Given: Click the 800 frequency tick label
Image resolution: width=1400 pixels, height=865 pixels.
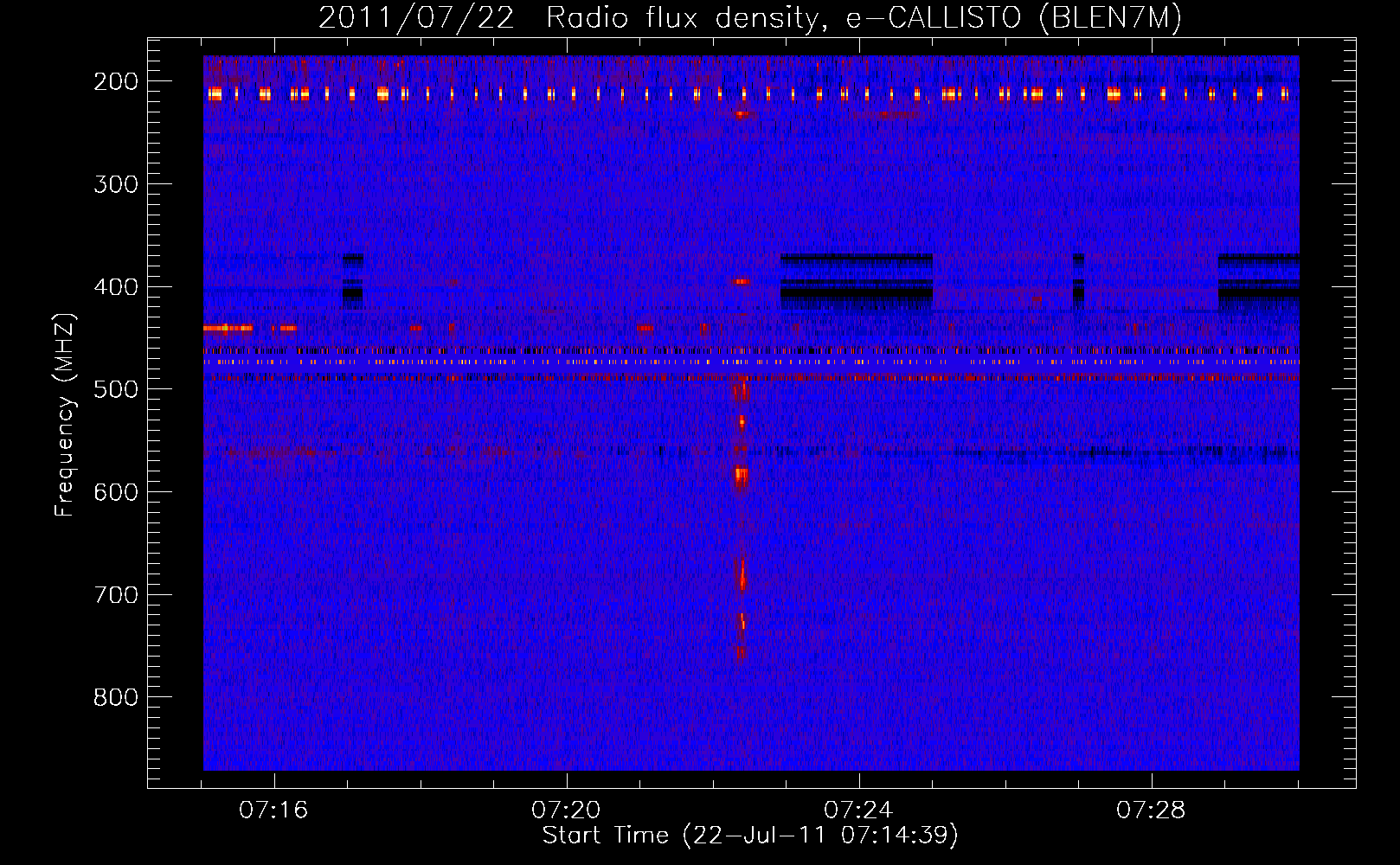Looking at the screenshot, I should pos(116,697).
